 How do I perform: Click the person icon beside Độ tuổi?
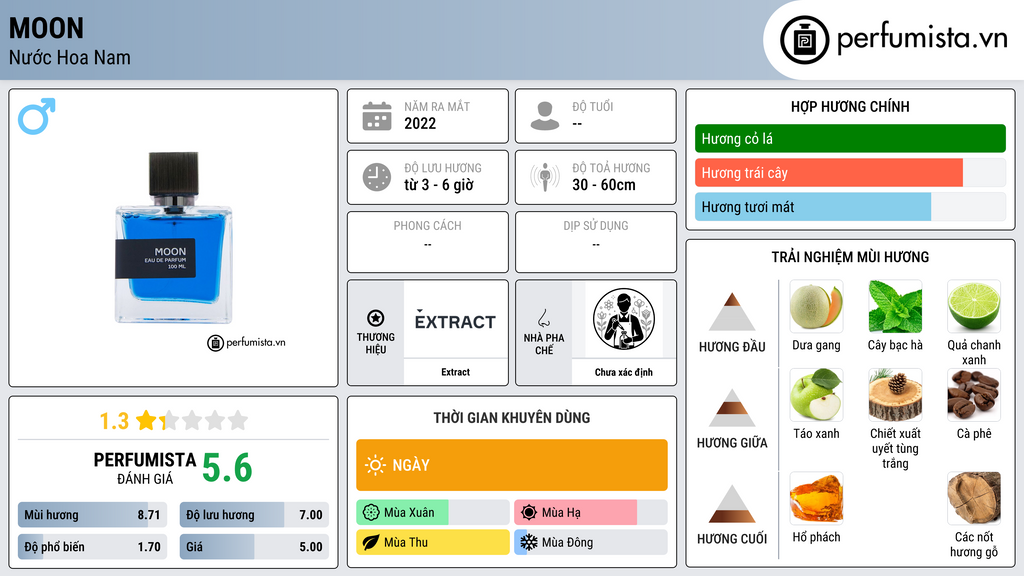click(545, 116)
